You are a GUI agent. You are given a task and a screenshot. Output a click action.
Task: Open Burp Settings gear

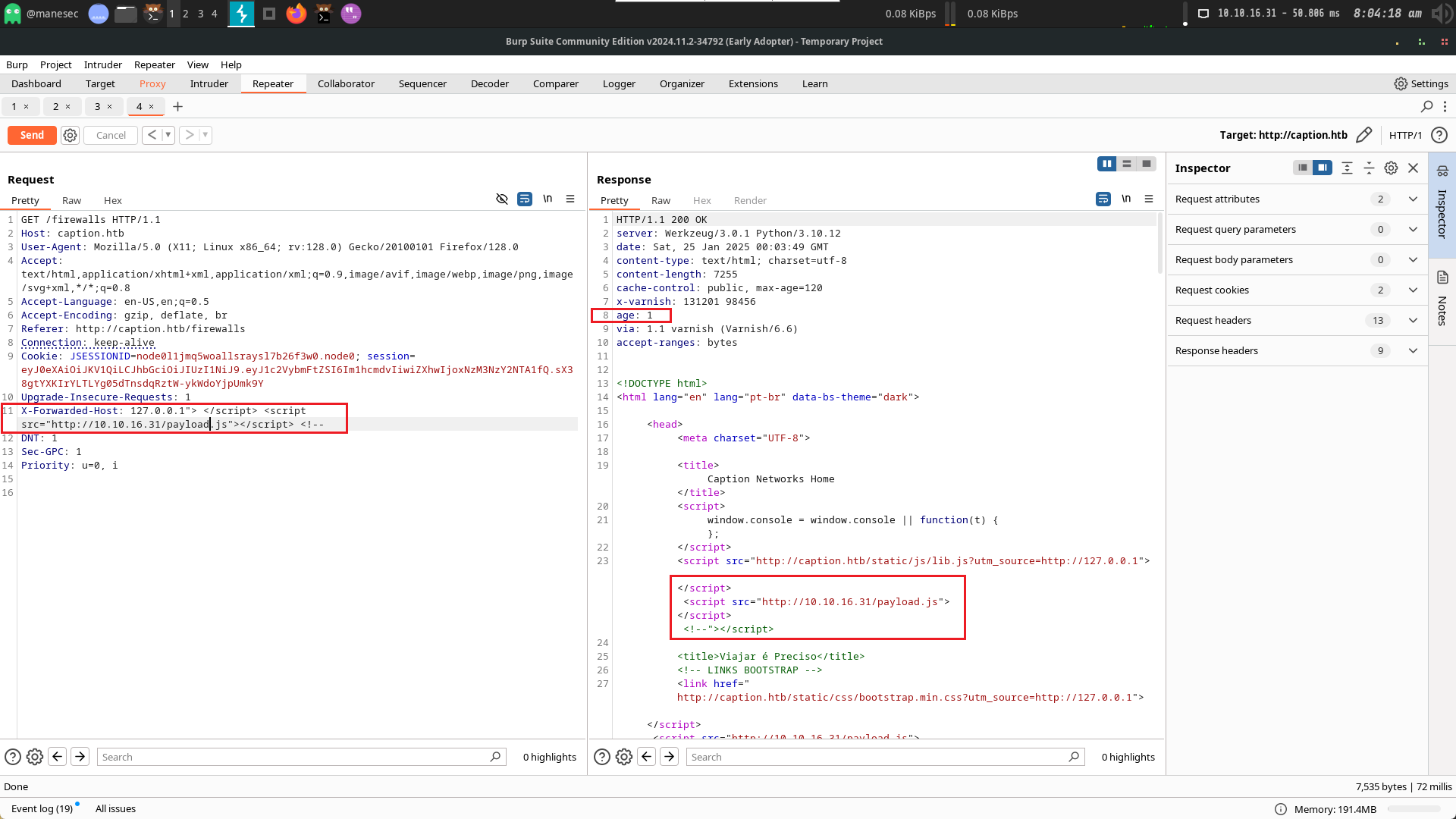point(1401,84)
